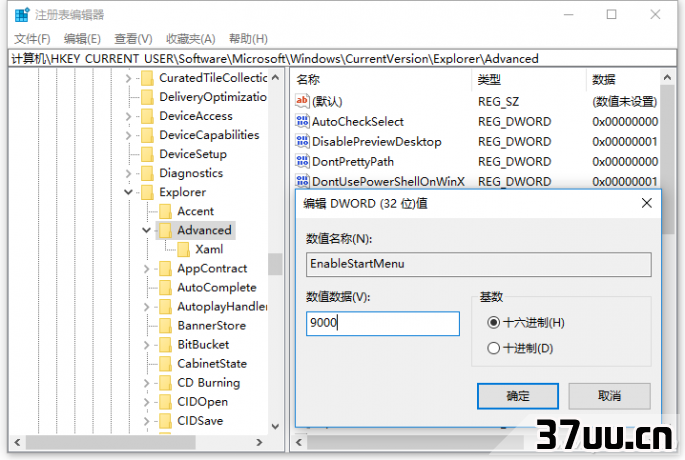The height and width of the screenshot is (460, 685).
Task: Expand the BitBucket tree node
Action: (146, 345)
